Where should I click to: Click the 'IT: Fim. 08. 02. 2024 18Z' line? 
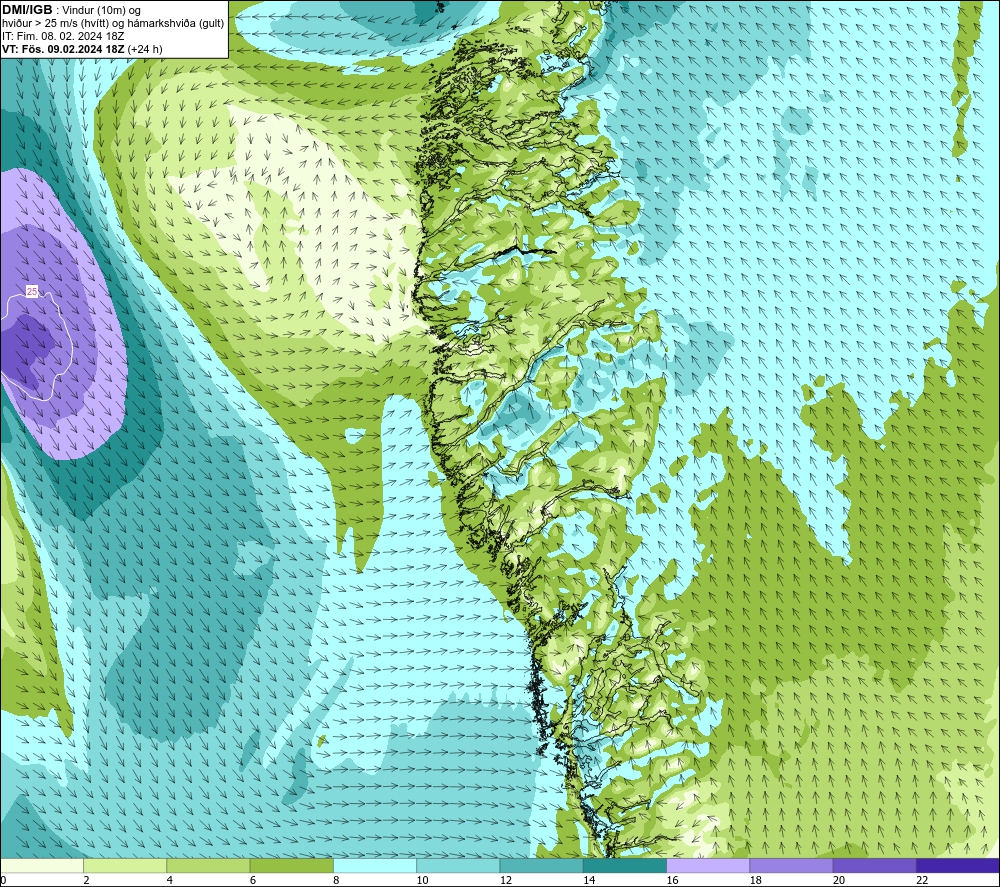pyautogui.click(x=63, y=36)
